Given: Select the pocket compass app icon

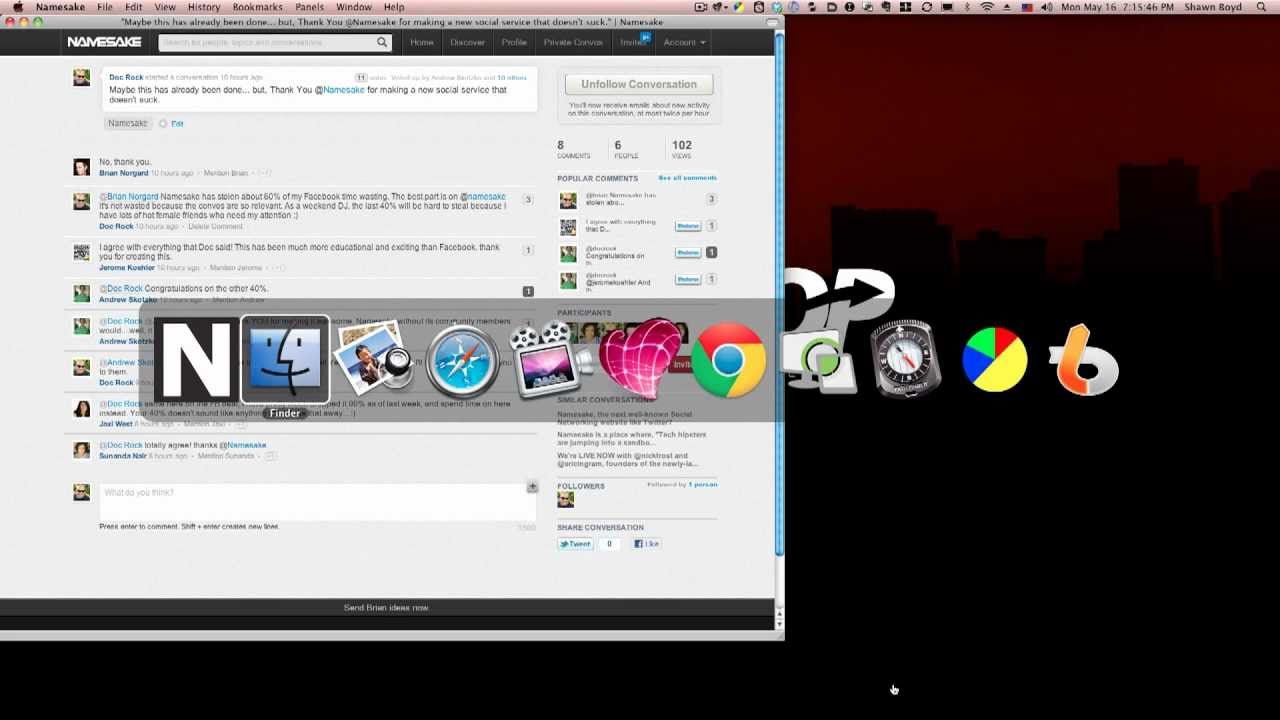Looking at the screenshot, I should tap(906, 357).
